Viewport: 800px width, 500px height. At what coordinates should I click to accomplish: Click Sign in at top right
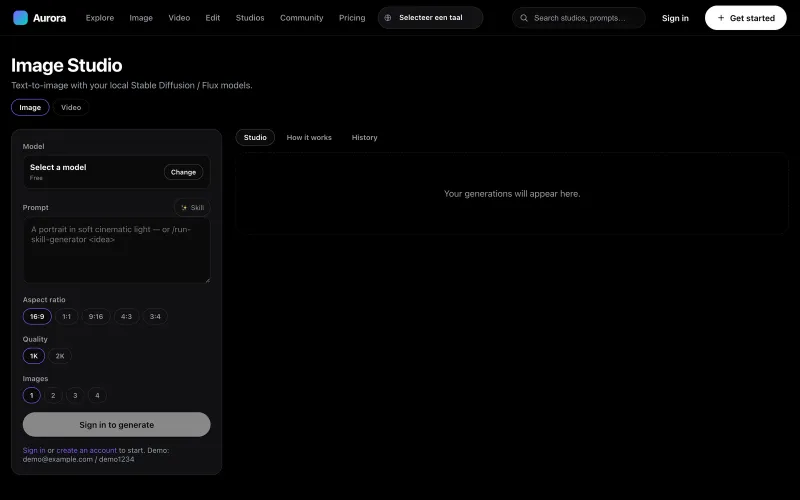[x=675, y=18]
